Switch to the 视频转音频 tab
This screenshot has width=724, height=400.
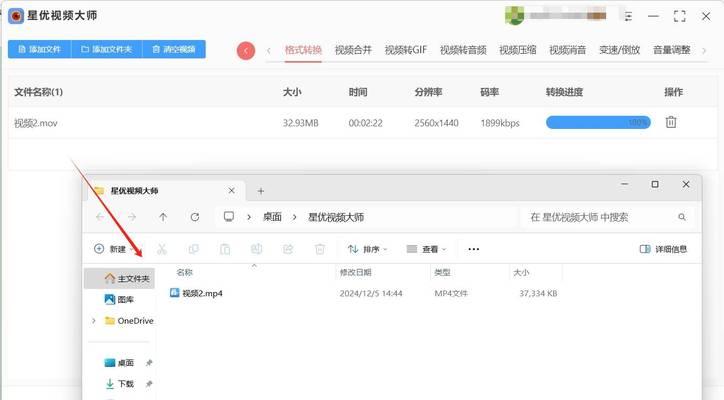[463, 50]
